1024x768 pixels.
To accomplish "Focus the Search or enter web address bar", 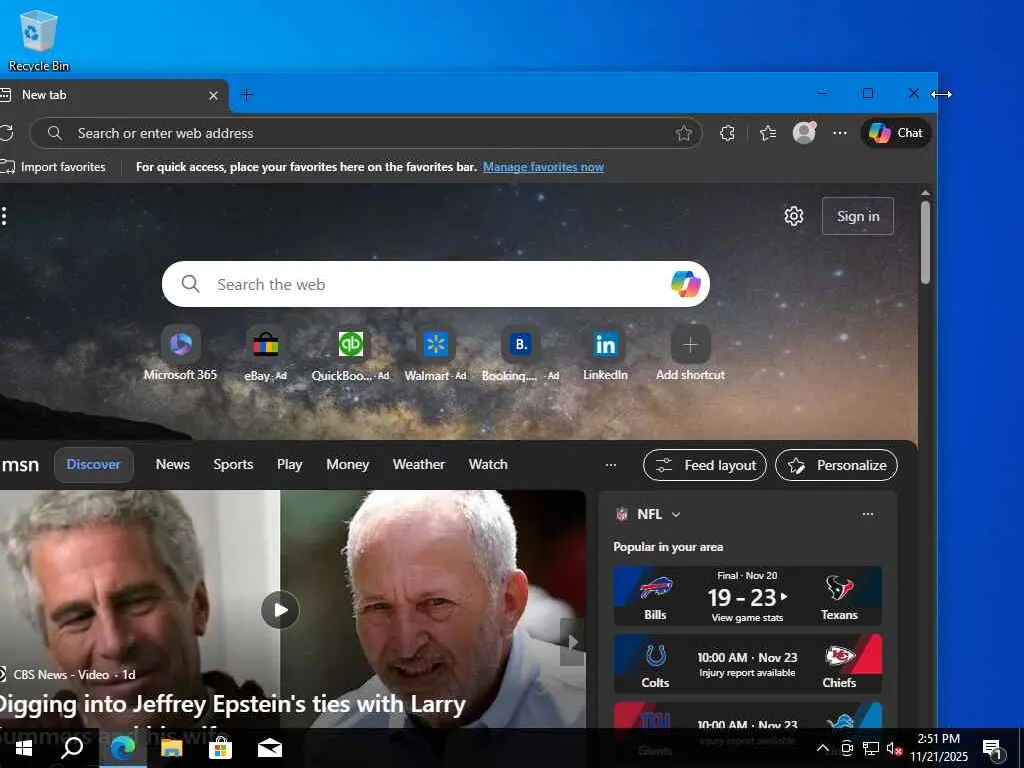I will (366, 133).
